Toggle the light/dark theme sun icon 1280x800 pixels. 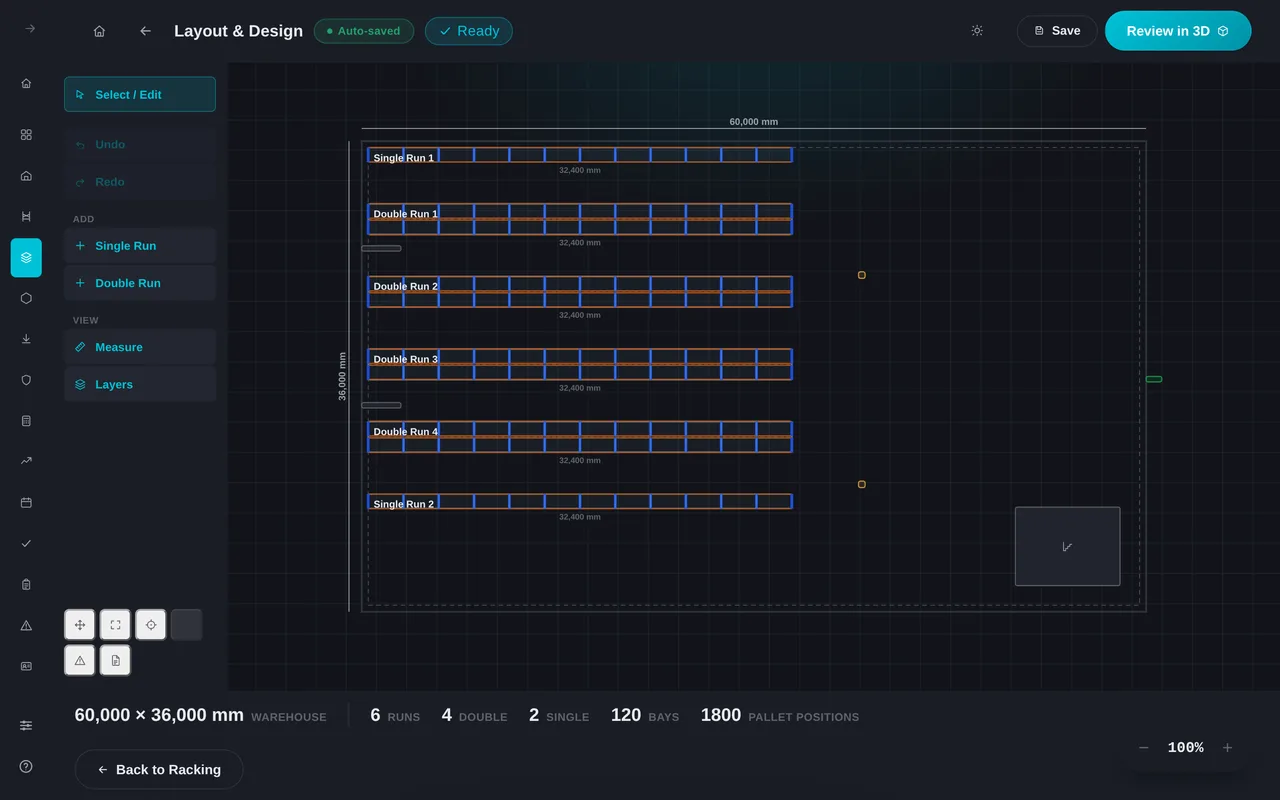point(977,31)
